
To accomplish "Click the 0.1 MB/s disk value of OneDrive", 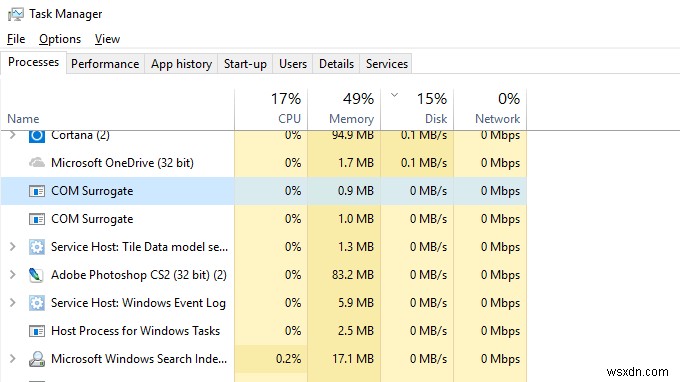I will pos(424,163).
